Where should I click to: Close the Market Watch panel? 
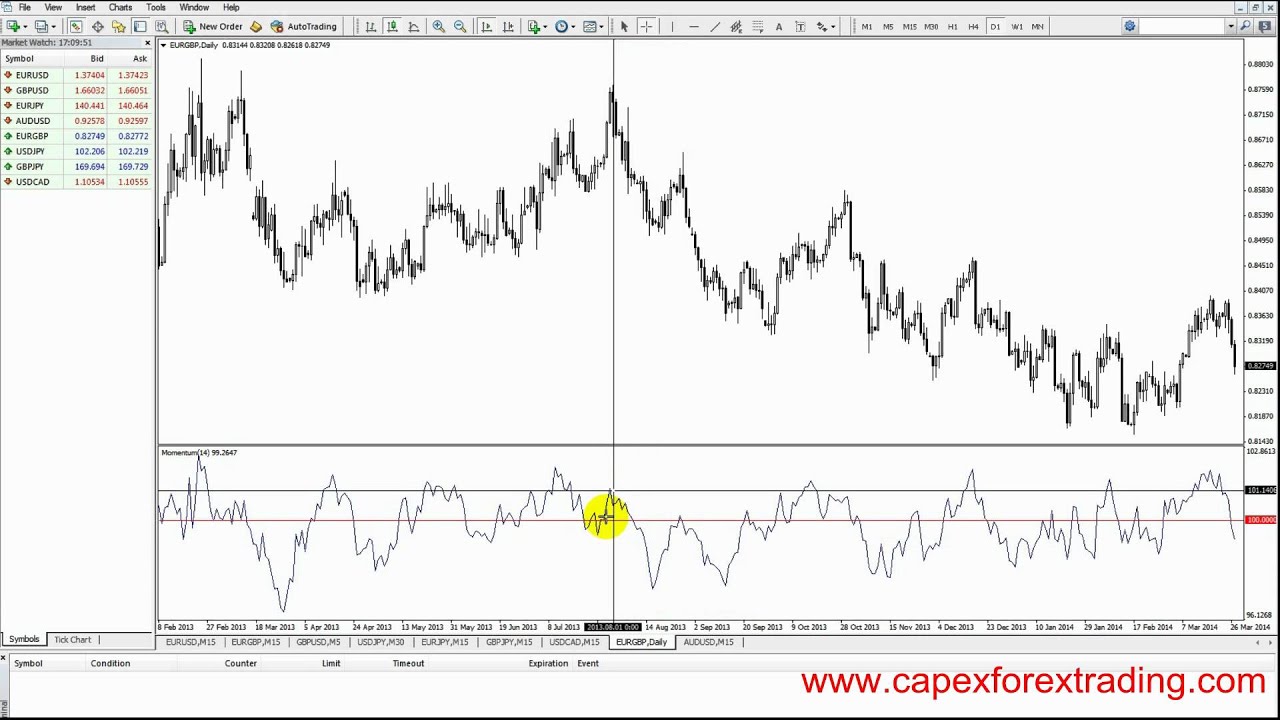pos(148,43)
